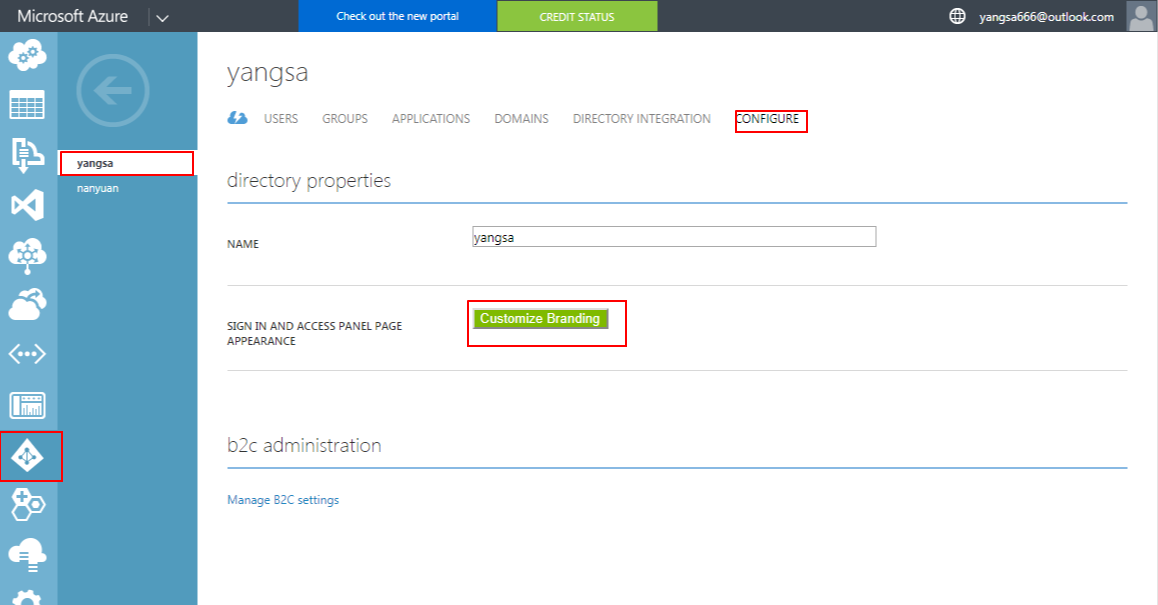Click Check out the new portal

(397, 16)
